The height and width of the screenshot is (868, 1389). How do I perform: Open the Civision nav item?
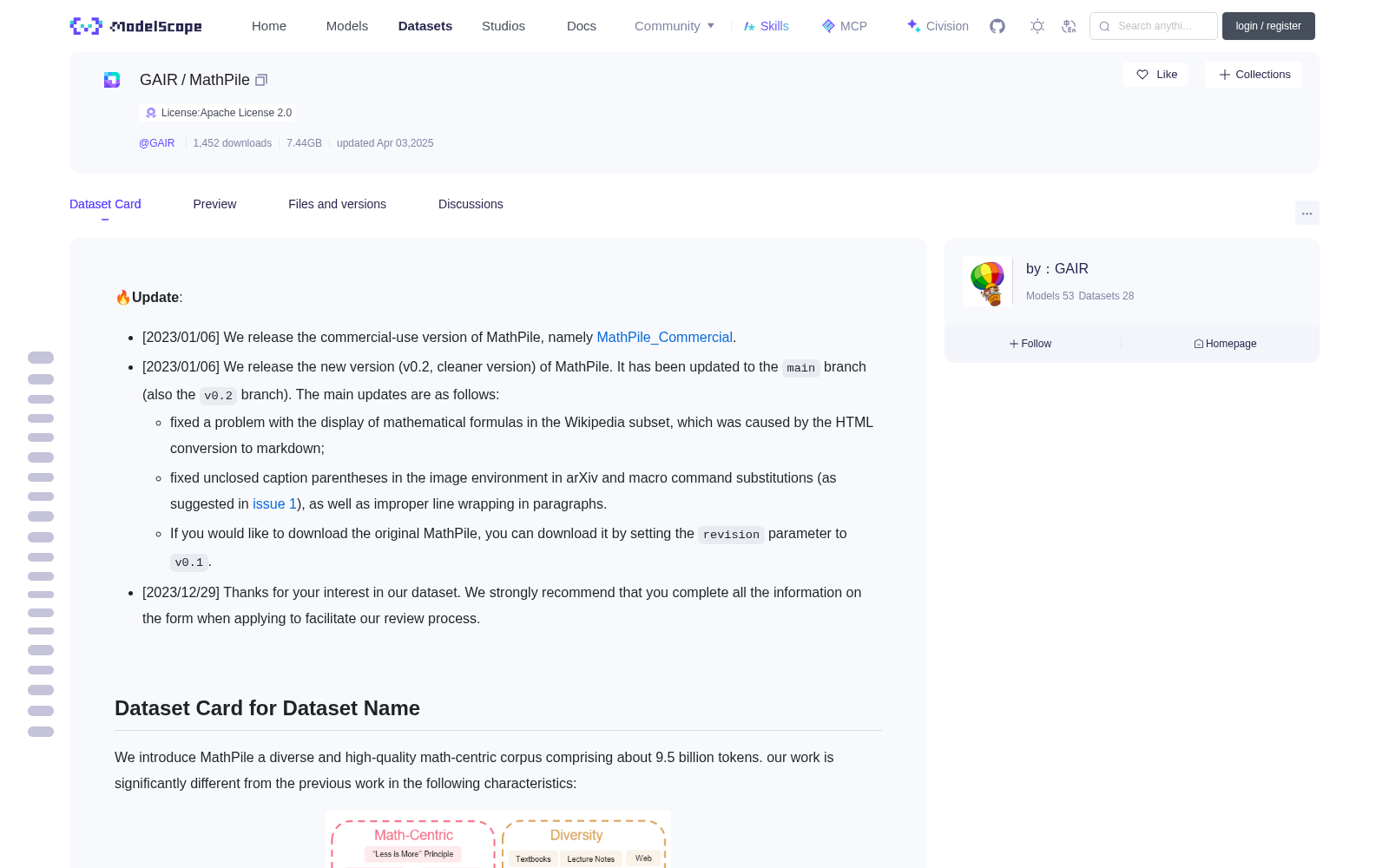938,26
